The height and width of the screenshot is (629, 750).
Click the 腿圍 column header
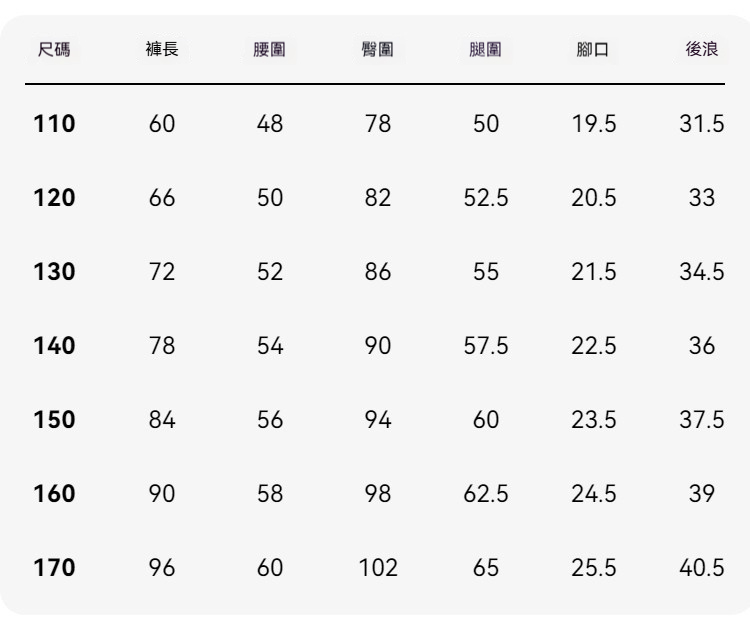(x=485, y=49)
